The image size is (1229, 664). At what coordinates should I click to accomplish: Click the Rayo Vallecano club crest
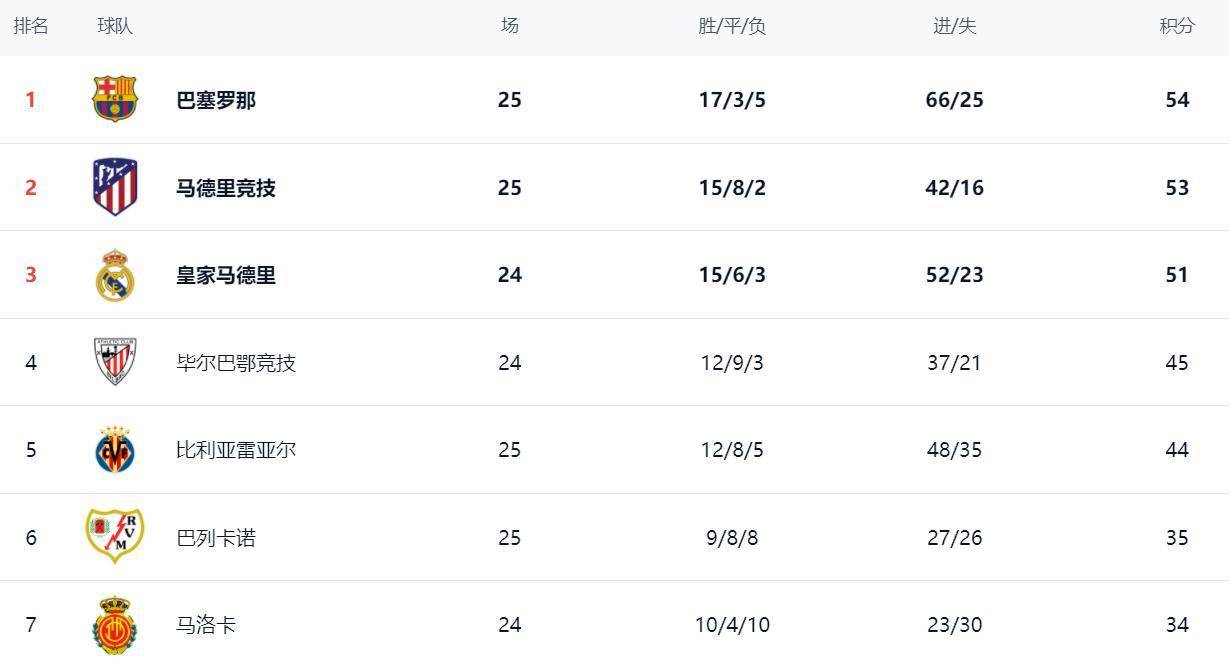[115, 537]
